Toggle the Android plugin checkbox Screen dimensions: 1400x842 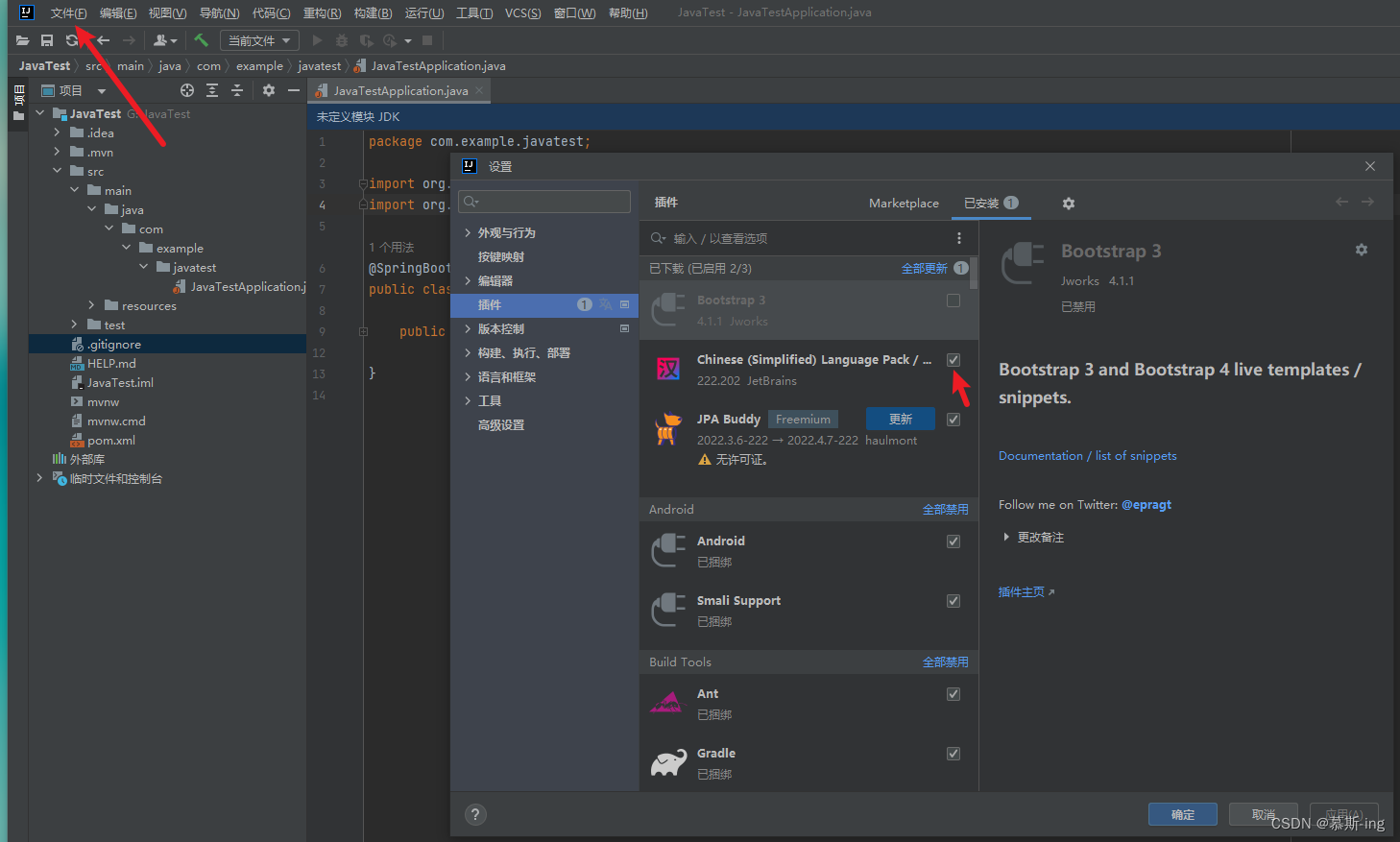click(x=953, y=541)
